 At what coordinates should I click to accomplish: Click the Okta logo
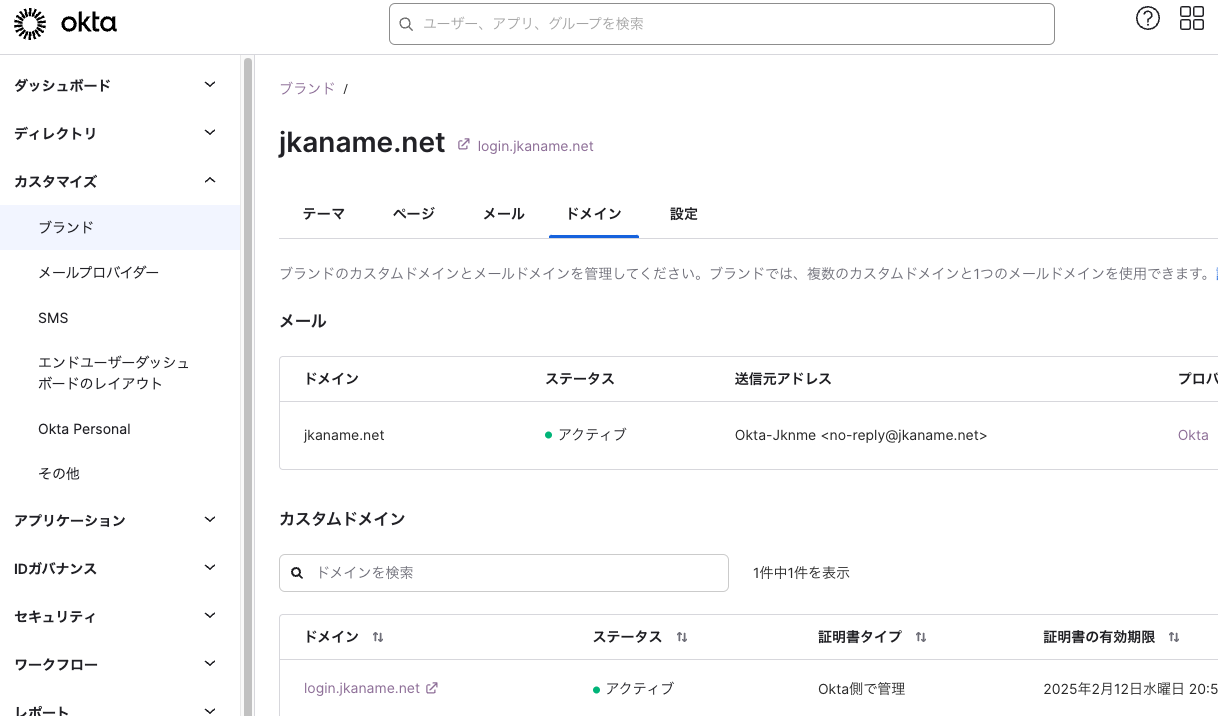[x=66, y=23]
